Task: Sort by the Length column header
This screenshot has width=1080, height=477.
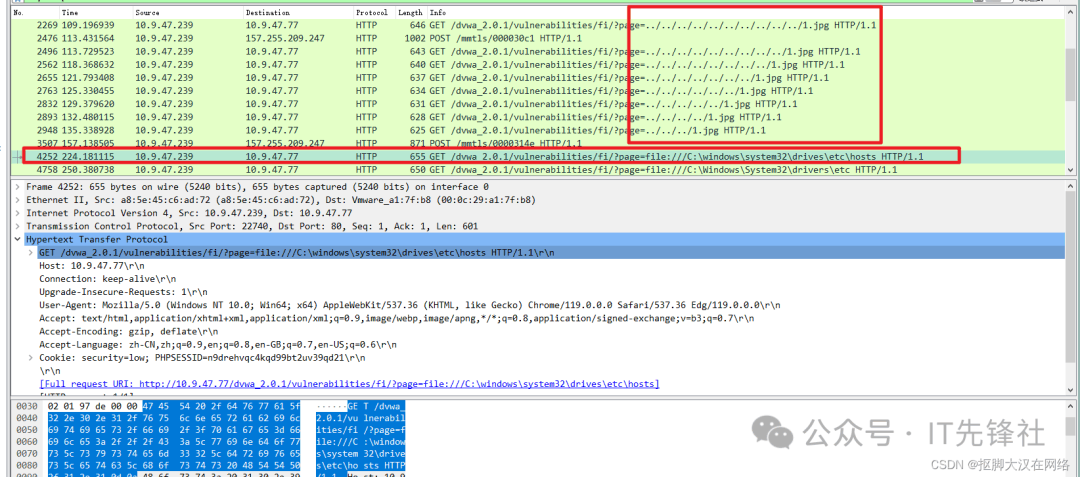Action: tap(410, 13)
